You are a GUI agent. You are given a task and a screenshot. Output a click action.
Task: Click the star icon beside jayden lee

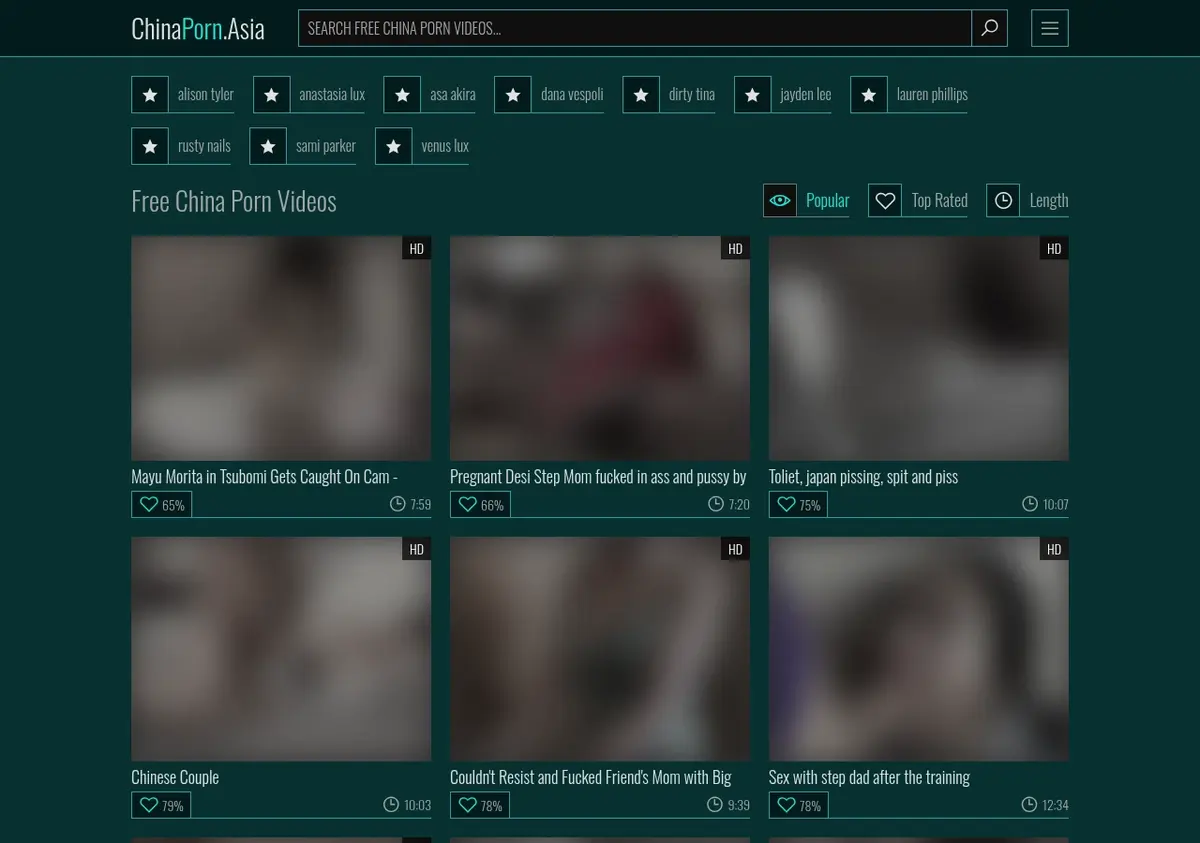click(752, 94)
